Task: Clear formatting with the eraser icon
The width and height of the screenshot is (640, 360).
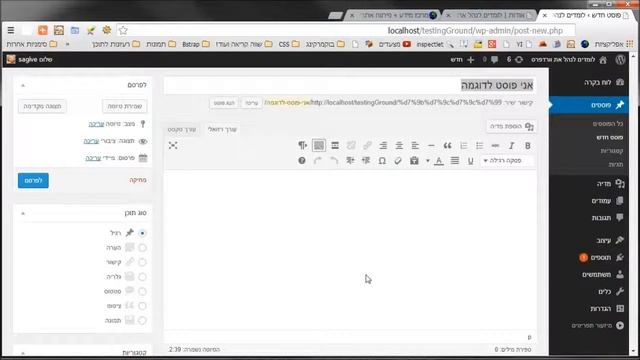Action: (398, 161)
